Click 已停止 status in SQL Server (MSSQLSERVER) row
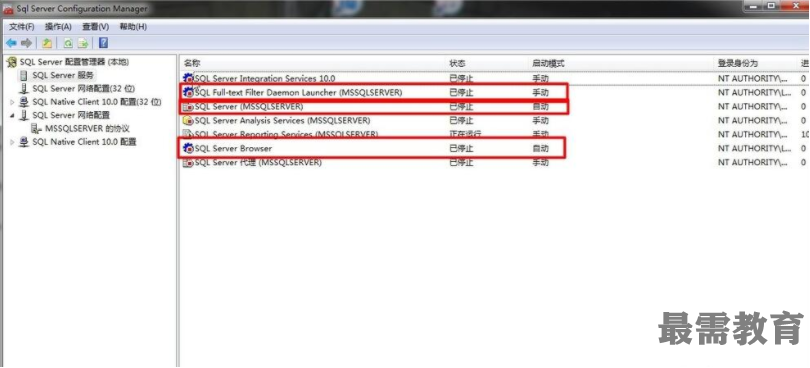Image resolution: width=810 pixels, height=368 pixels. pos(461,106)
